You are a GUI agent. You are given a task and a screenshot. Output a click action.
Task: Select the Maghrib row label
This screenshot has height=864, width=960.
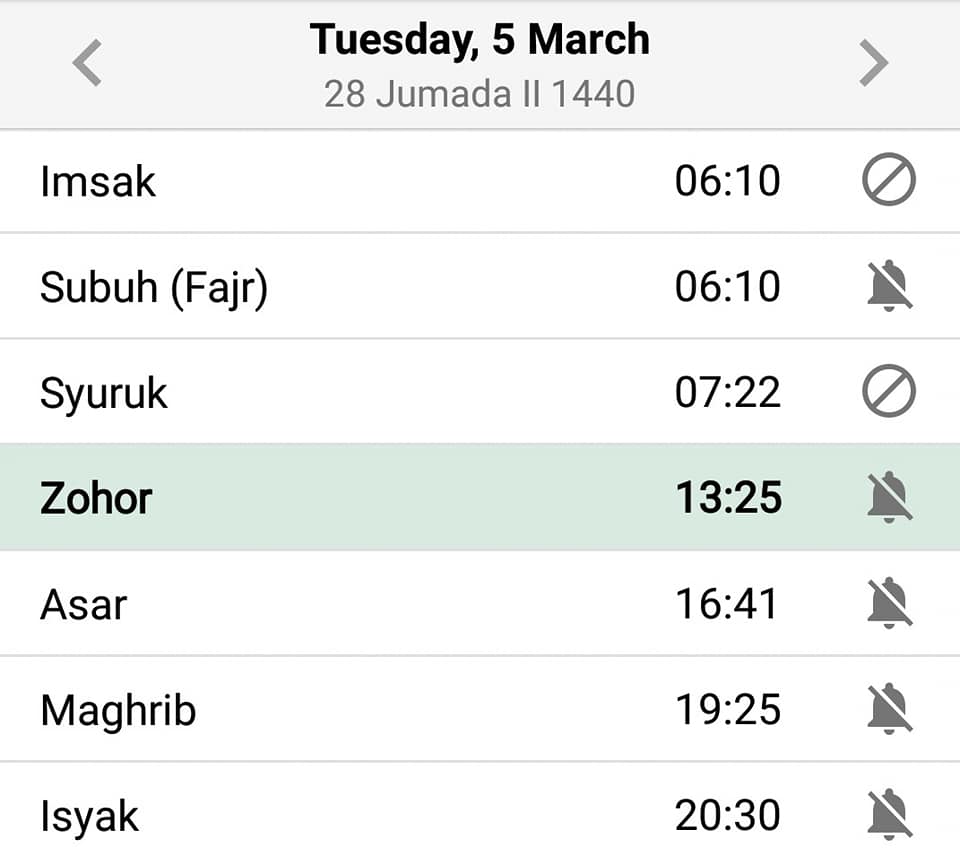(118, 711)
